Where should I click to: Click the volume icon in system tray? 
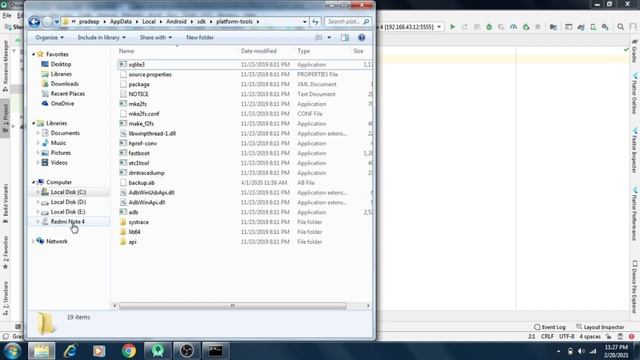[581, 351]
